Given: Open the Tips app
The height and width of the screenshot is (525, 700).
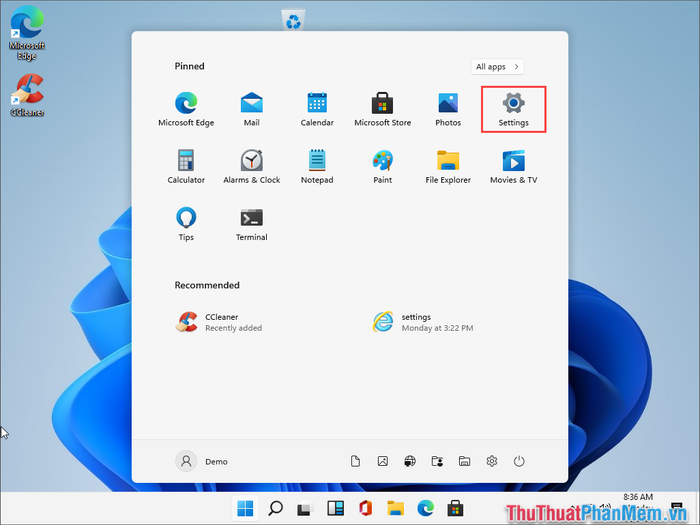Looking at the screenshot, I should click(x=186, y=224).
